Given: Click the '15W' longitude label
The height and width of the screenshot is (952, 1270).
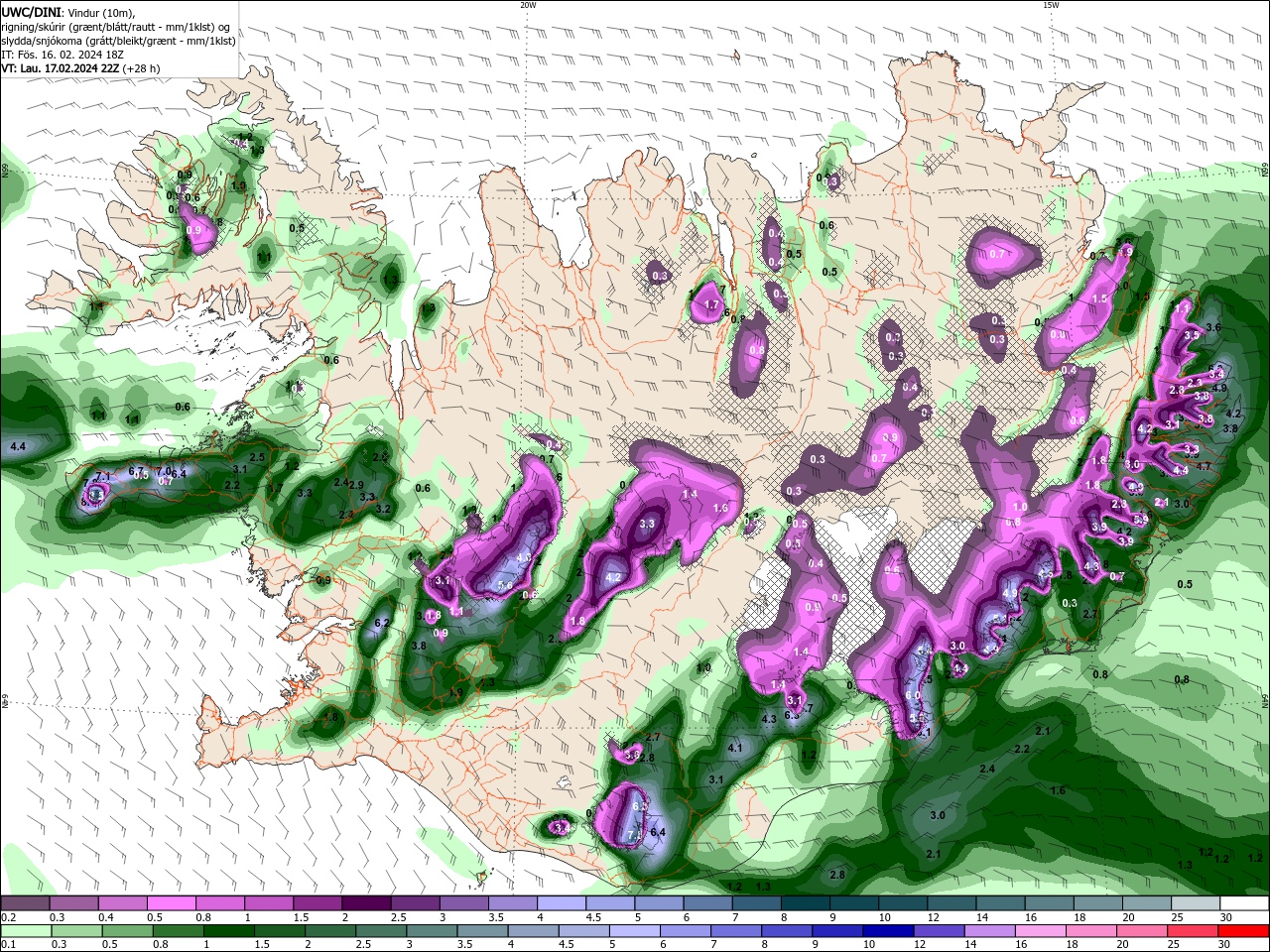Looking at the screenshot, I should tap(1051, 5).
